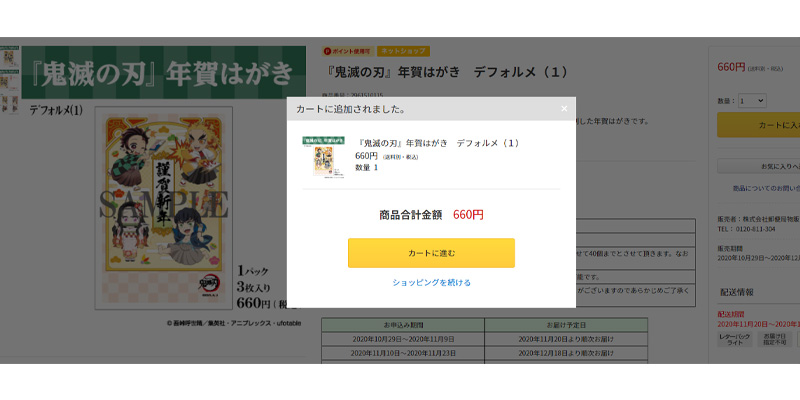Click the green 『鬼滅の刃』年賀はがき banner image
The width and height of the screenshot is (800, 400).
(x=164, y=72)
